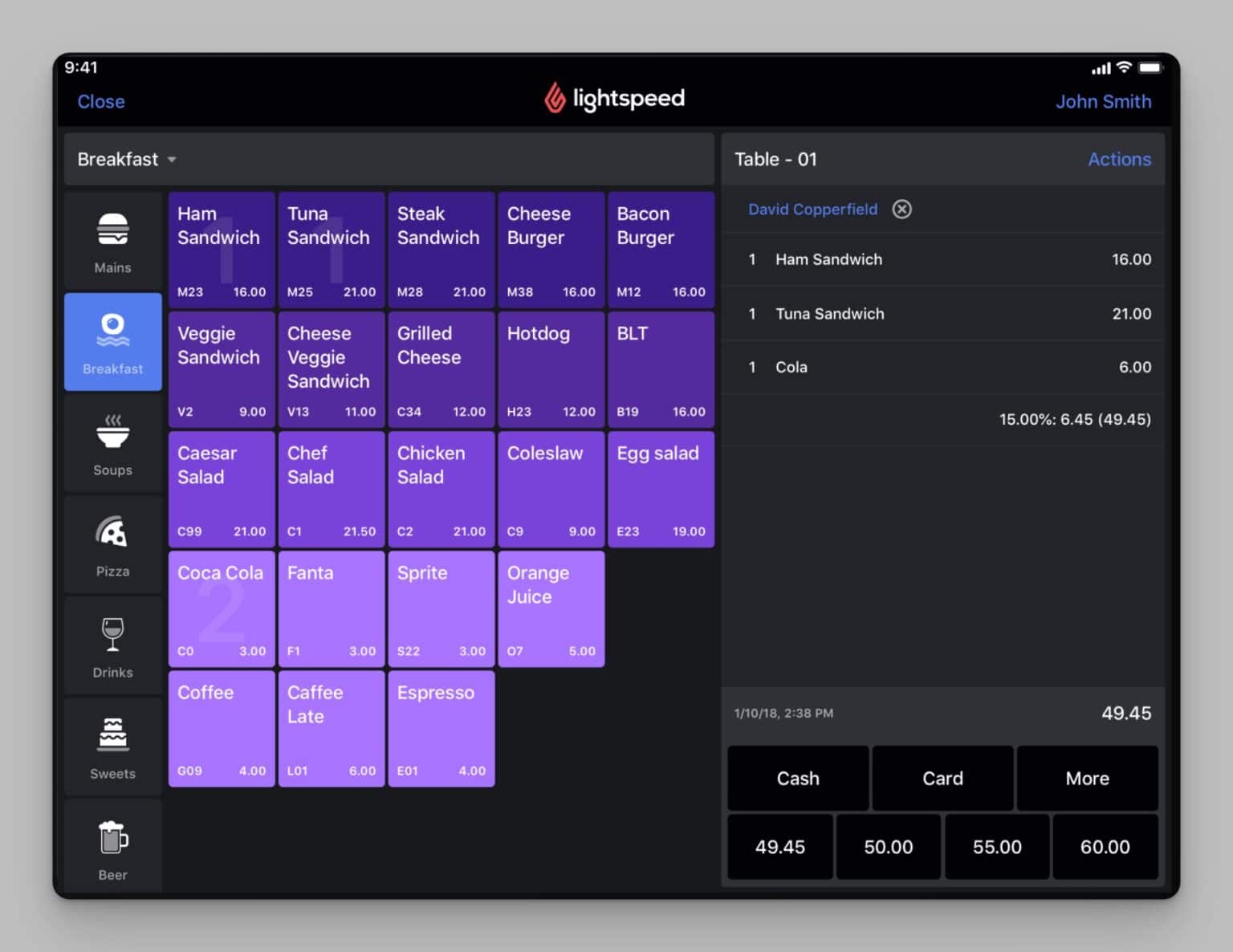Screen dimensions: 1233x952
Task: Close the current order screen
Action: tap(101, 101)
